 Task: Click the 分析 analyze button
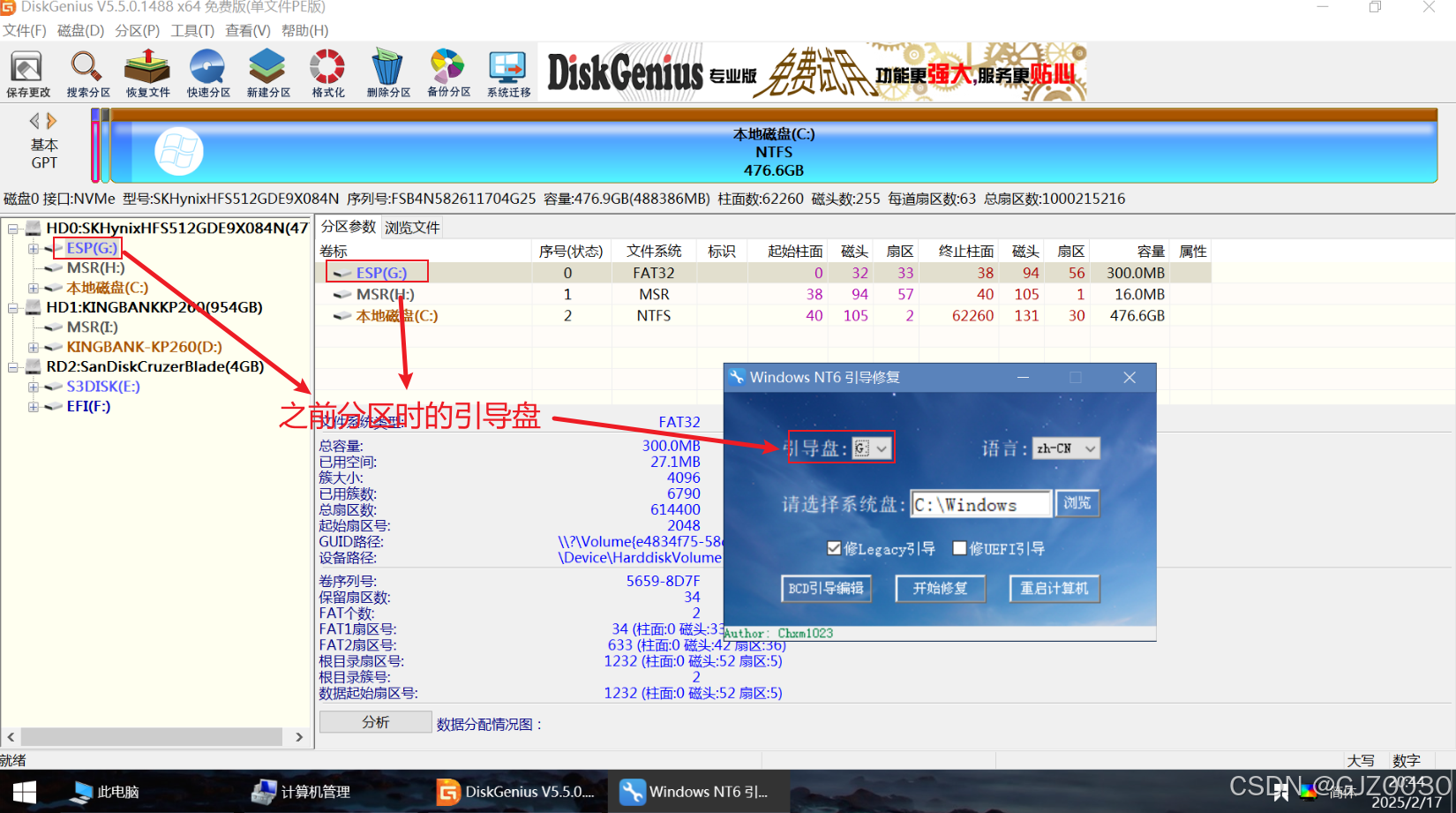coord(375,722)
